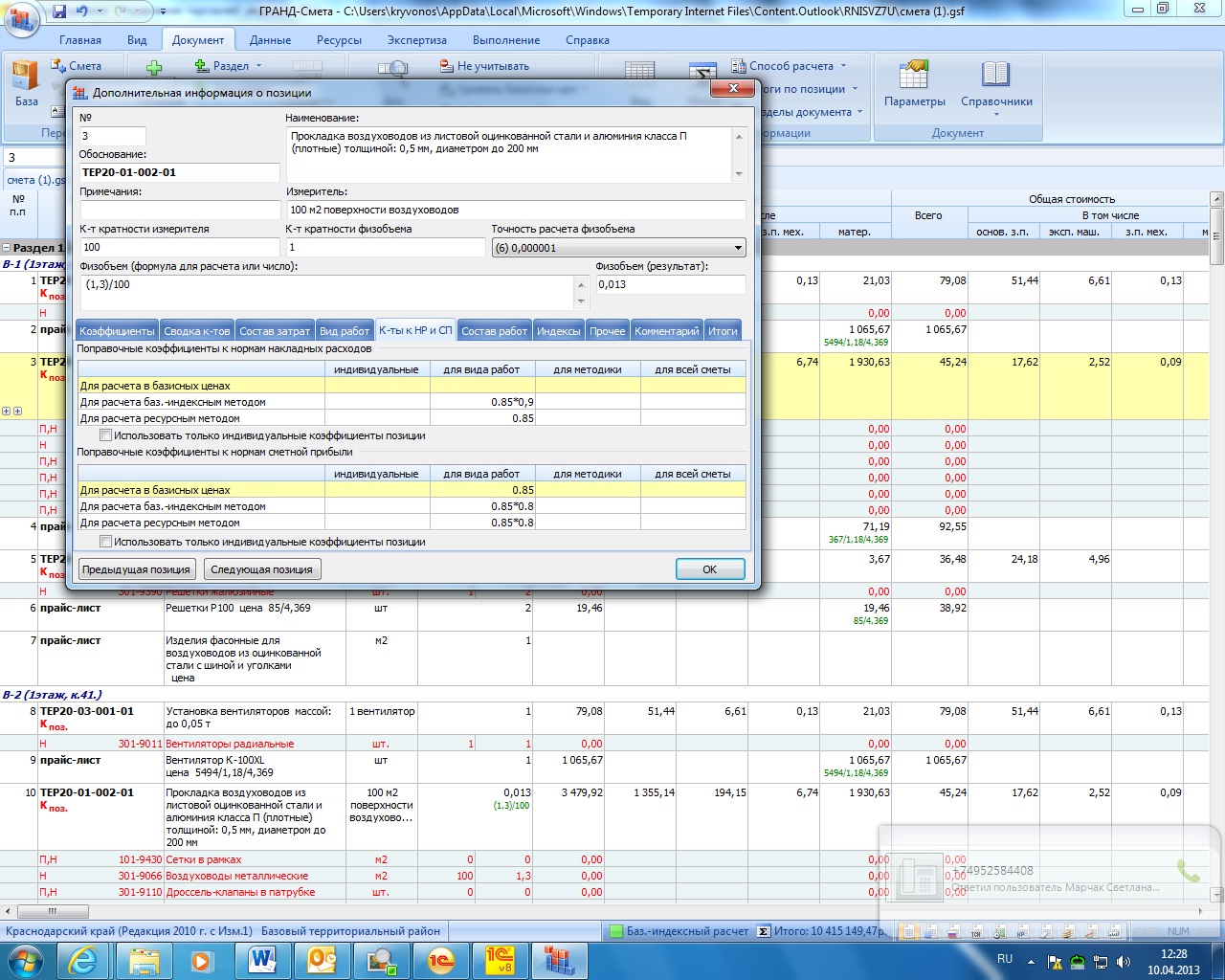The height and width of the screenshot is (980, 1225).
Task: Open Microsoft Word from the taskbar
Action: click(261, 959)
